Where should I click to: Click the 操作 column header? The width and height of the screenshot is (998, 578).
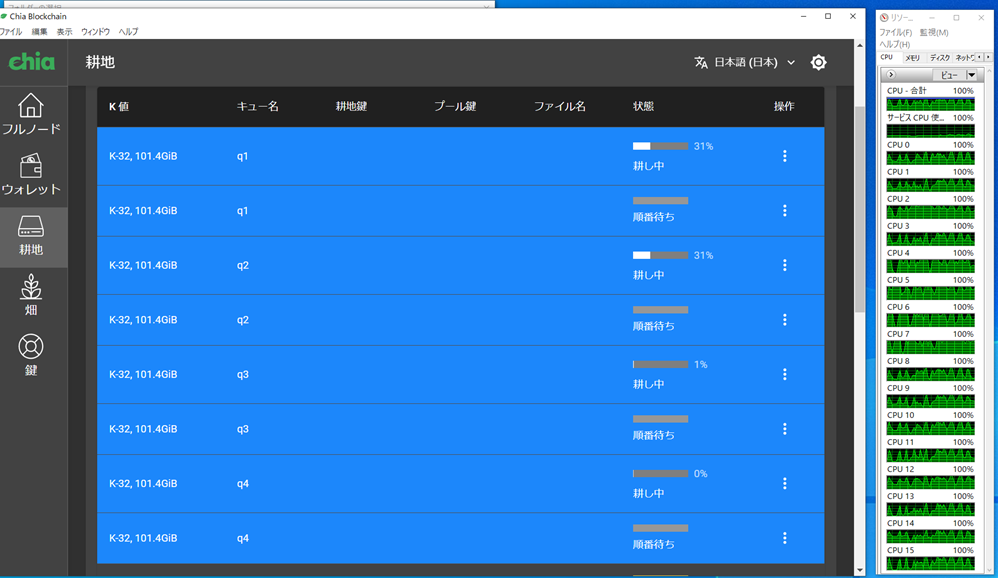[784, 106]
